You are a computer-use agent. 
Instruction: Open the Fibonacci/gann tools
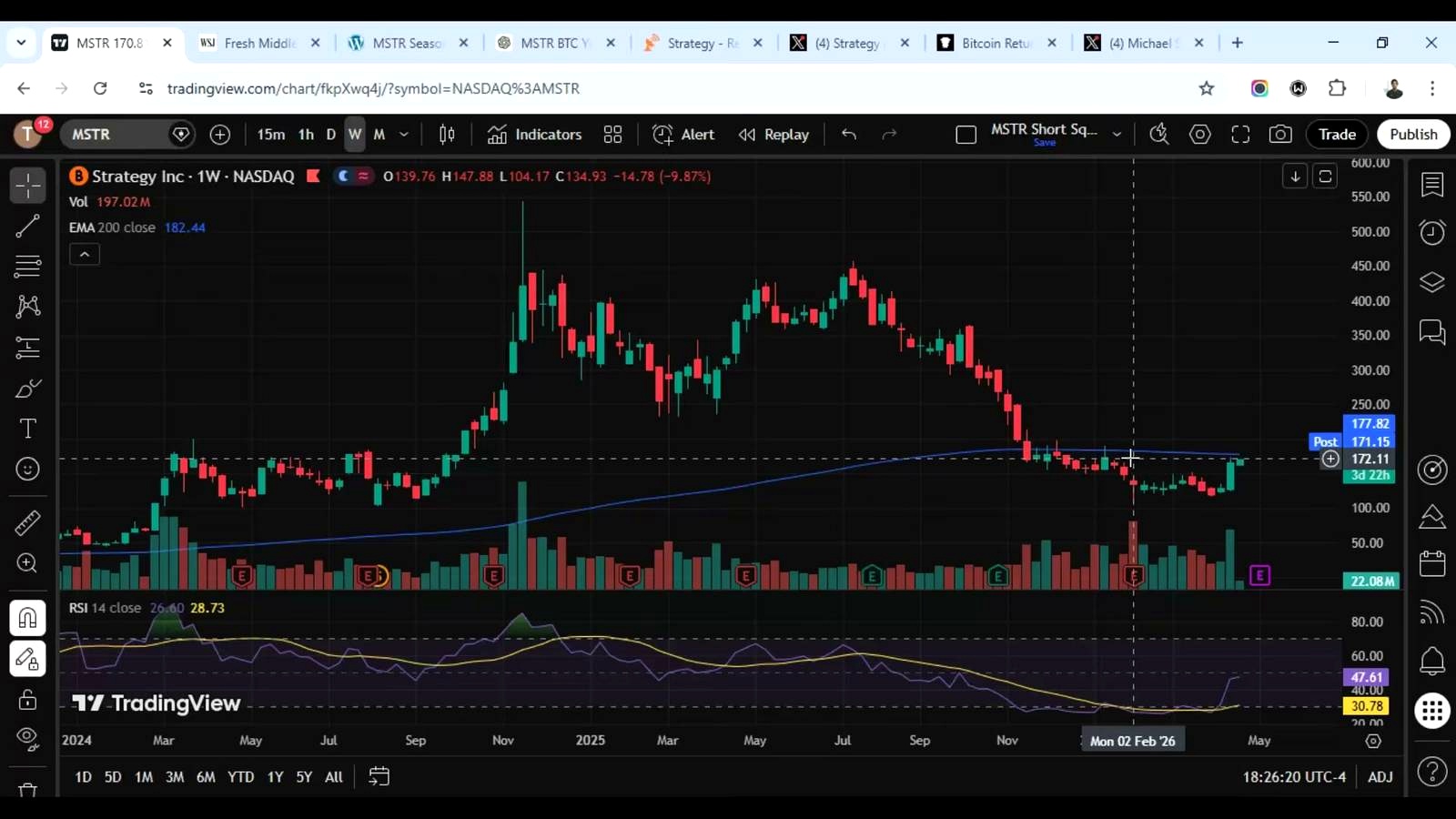[x=27, y=267]
